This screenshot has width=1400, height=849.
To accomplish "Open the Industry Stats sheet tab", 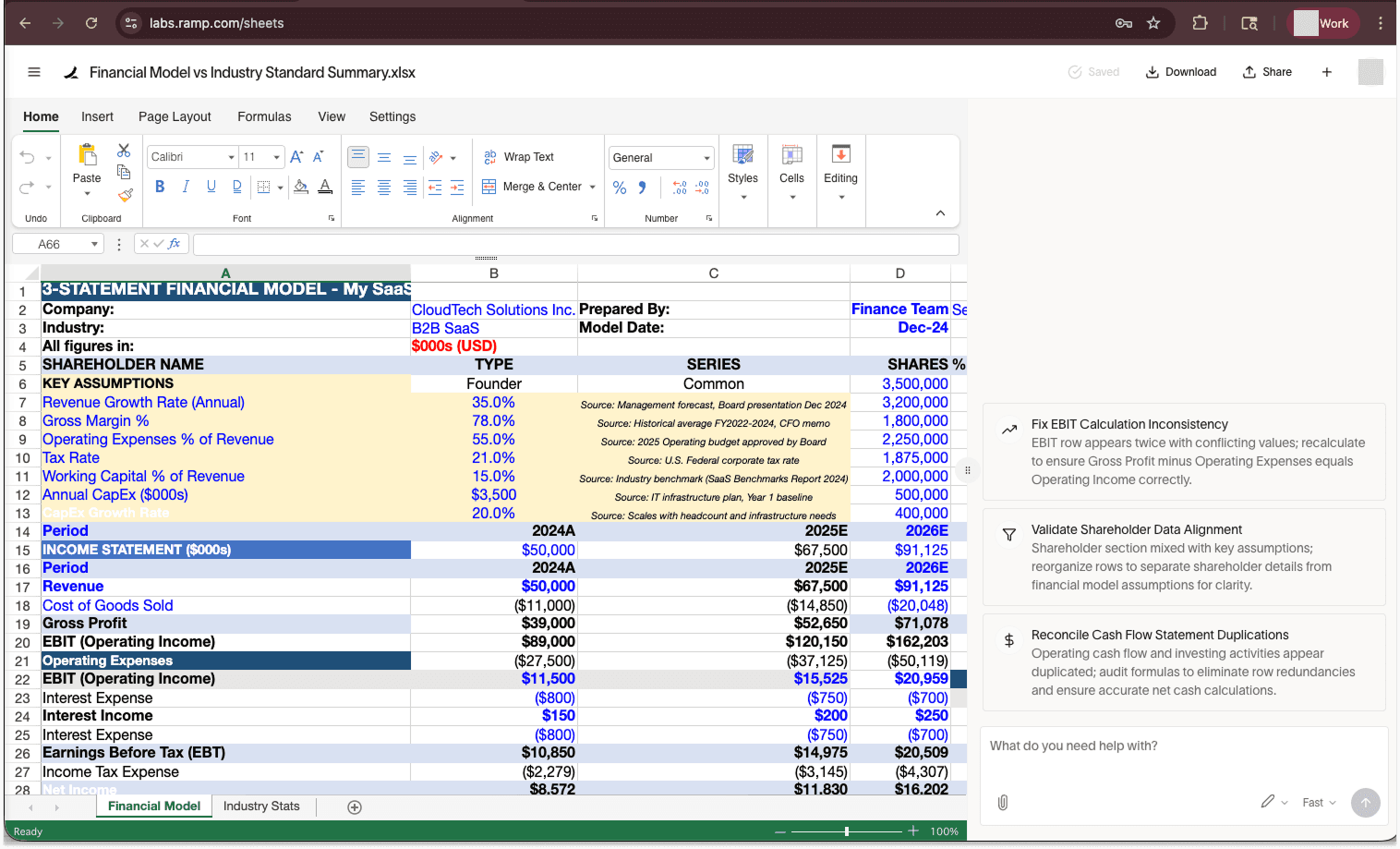I will click(261, 806).
